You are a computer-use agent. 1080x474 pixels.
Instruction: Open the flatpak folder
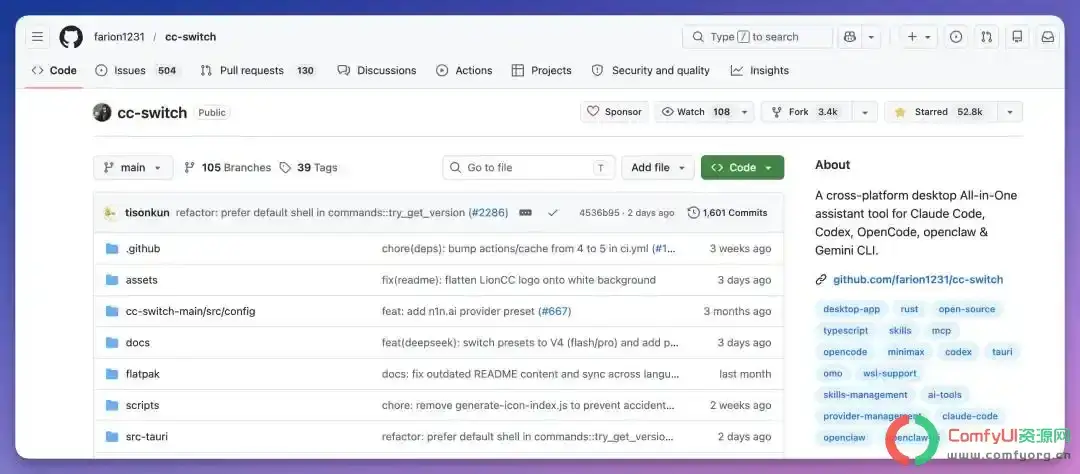[143, 374]
